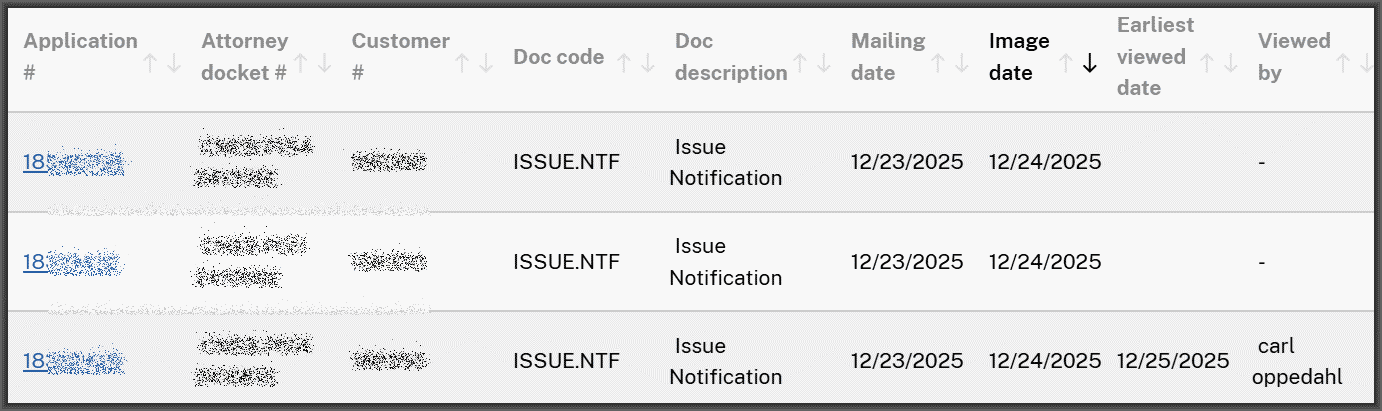The height and width of the screenshot is (411, 1382).
Task: Sort Mailing date descending arrow
Action: [961, 64]
